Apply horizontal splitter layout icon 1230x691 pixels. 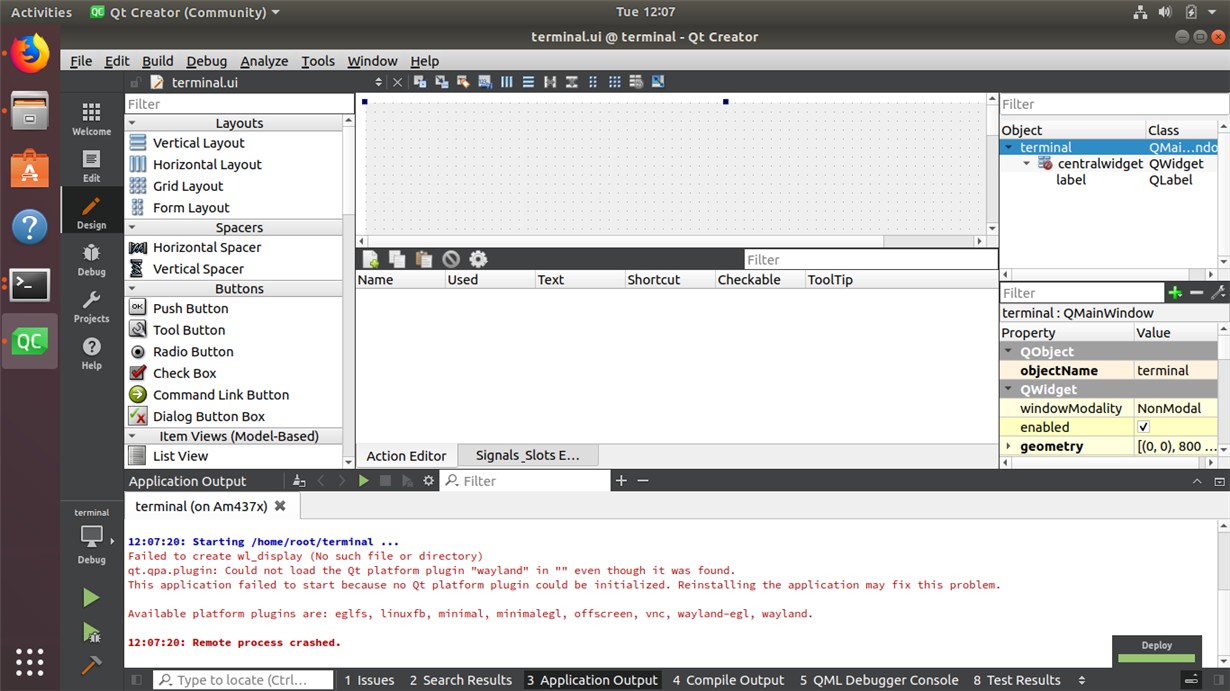[550, 82]
